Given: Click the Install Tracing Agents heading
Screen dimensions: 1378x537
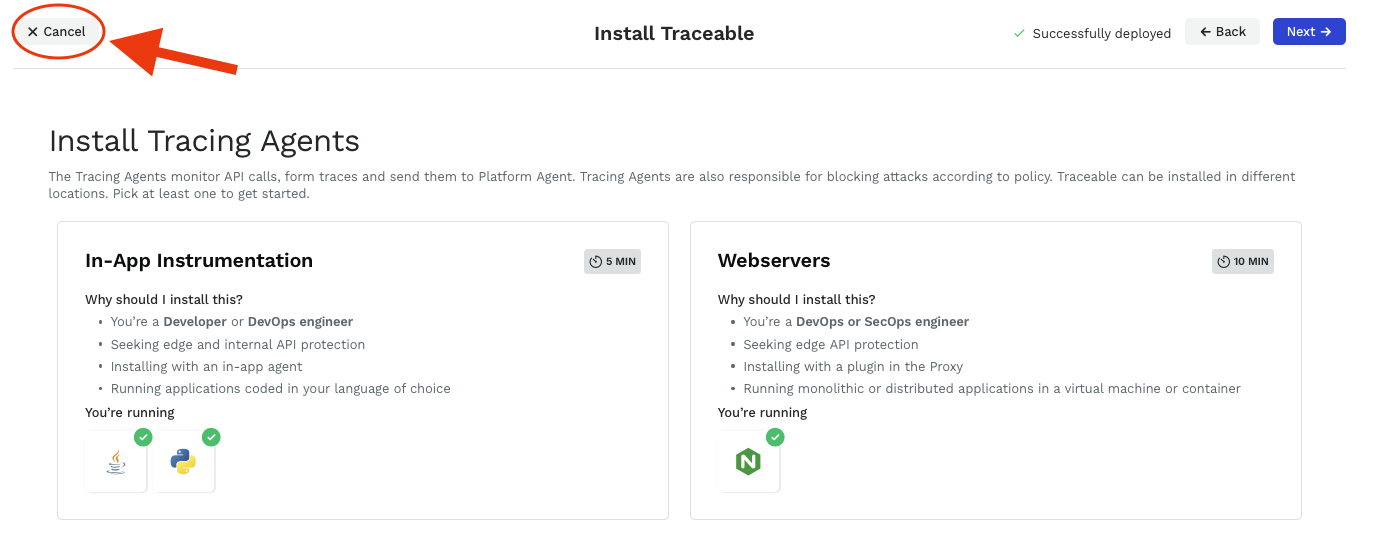Looking at the screenshot, I should click(204, 141).
